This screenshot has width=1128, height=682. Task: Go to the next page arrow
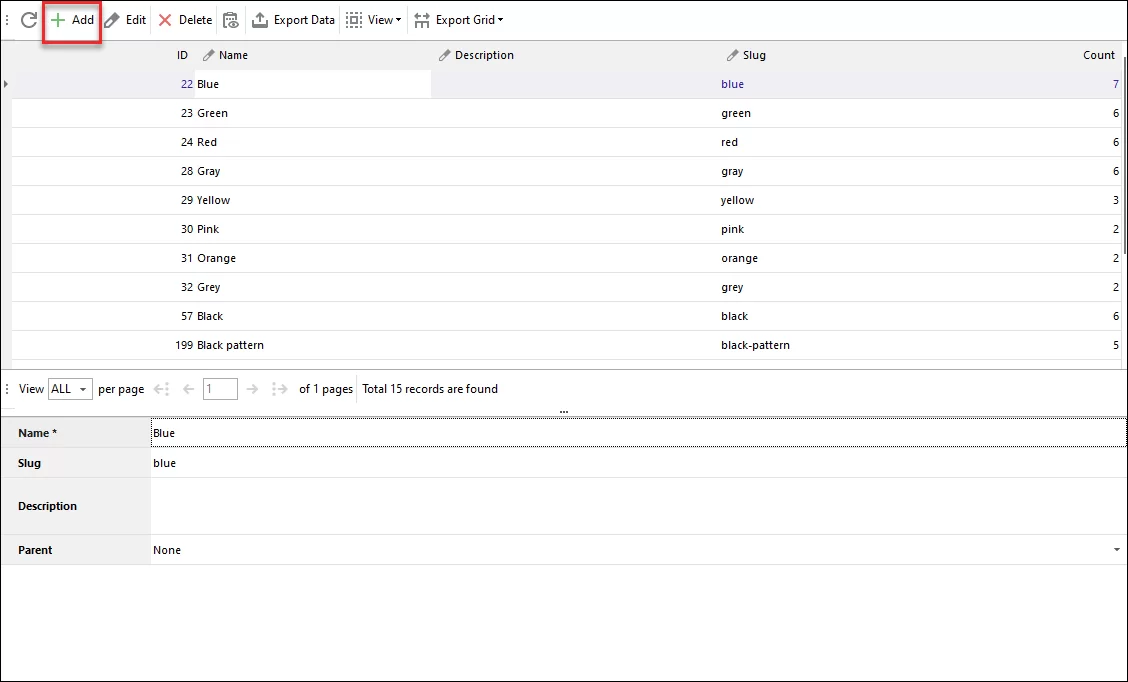252,389
